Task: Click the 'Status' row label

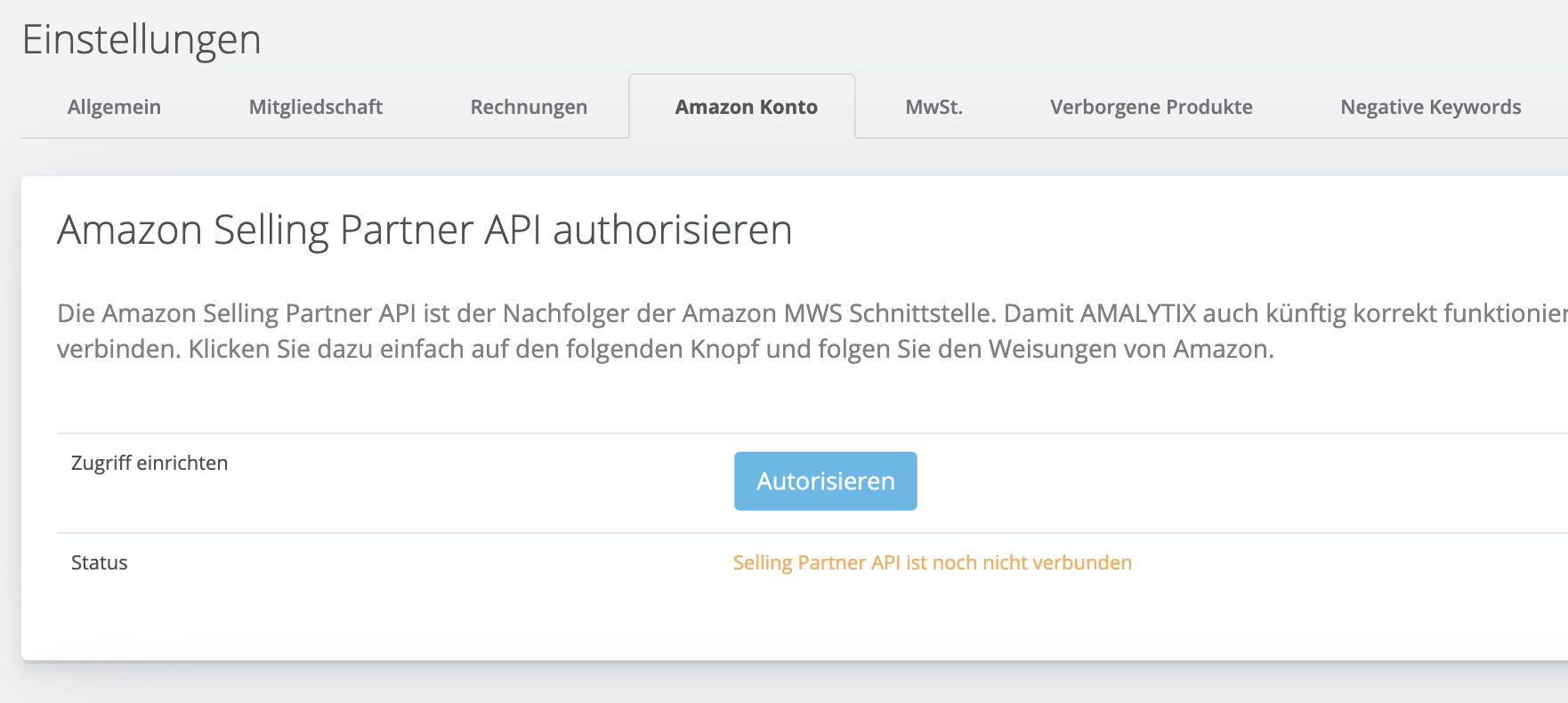Action: pyautogui.click(x=100, y=562)
